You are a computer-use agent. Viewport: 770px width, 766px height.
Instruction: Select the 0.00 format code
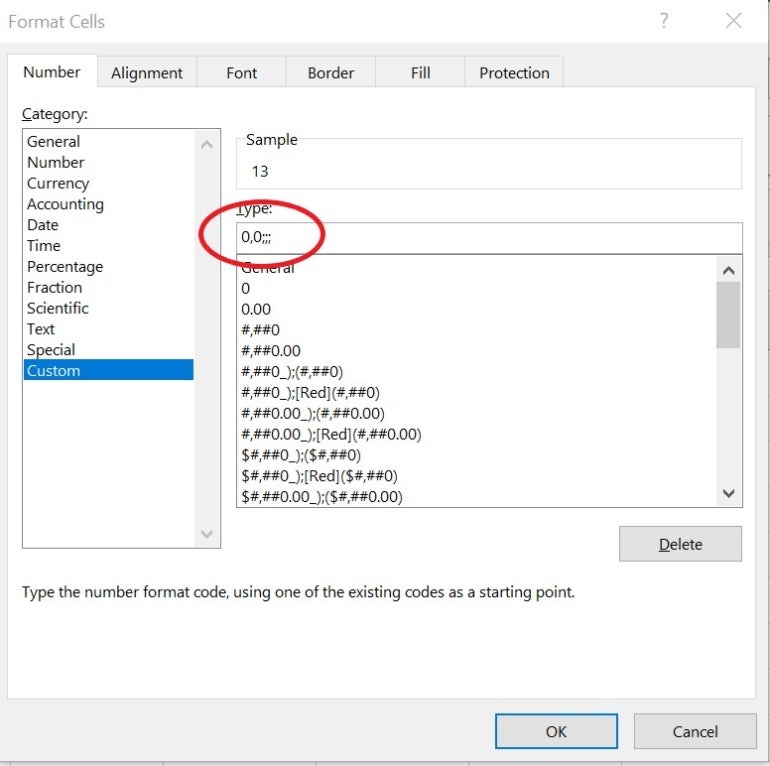(256, 309)
